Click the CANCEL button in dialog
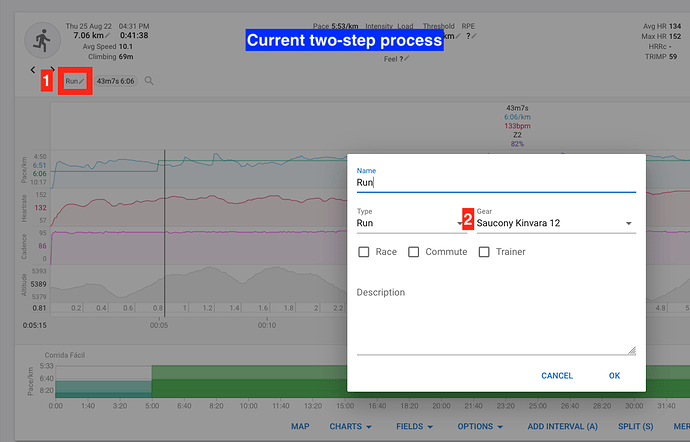 pyautogui.click(x=557, y=376)
